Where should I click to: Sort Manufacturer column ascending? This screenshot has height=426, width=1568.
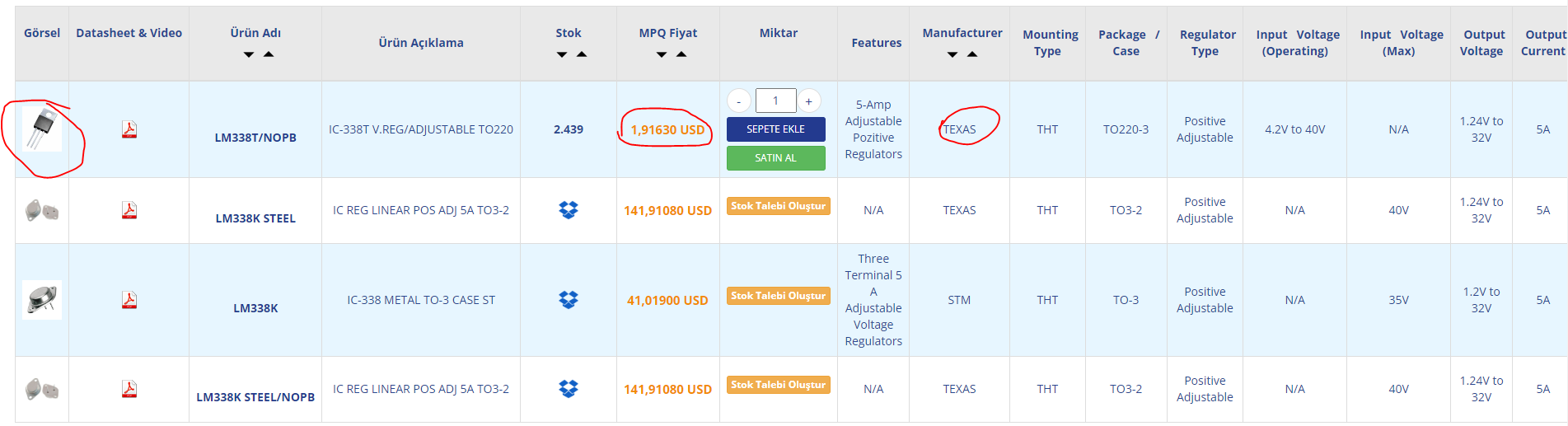click(972, 54)
